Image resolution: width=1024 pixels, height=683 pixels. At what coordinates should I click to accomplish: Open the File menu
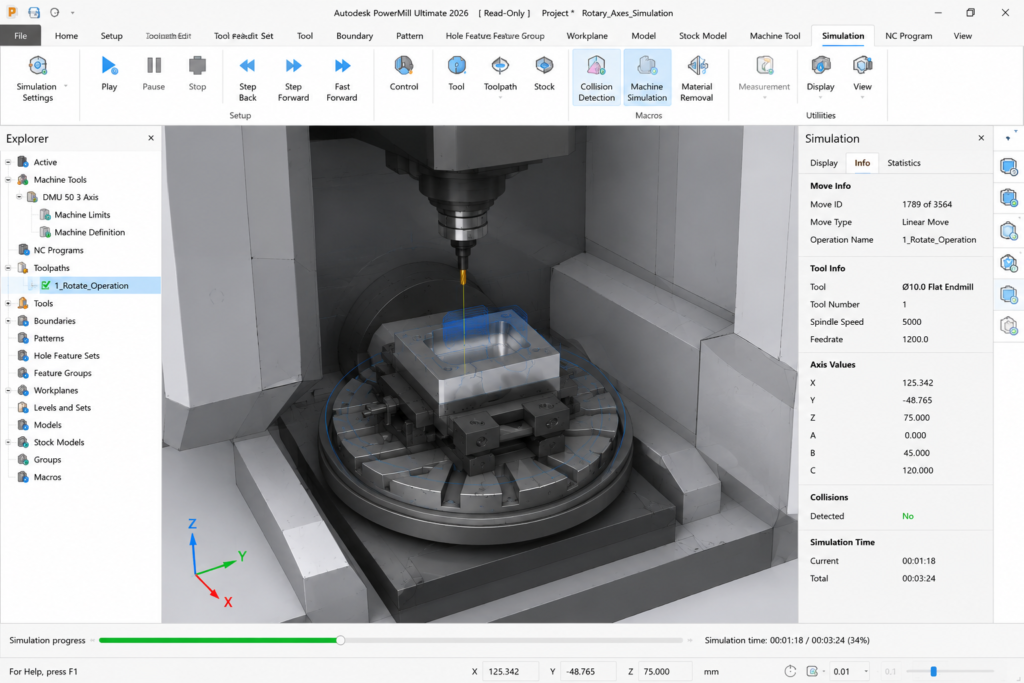(20, 36)
